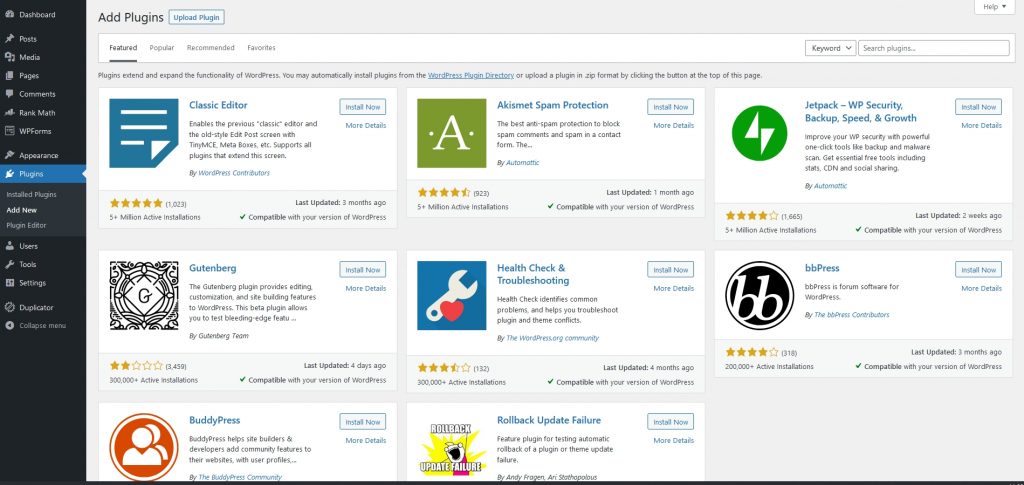This screenshot has width=1024, height=485.
Task: Open the Recommended plugins tab
Action: pos(210,48)
